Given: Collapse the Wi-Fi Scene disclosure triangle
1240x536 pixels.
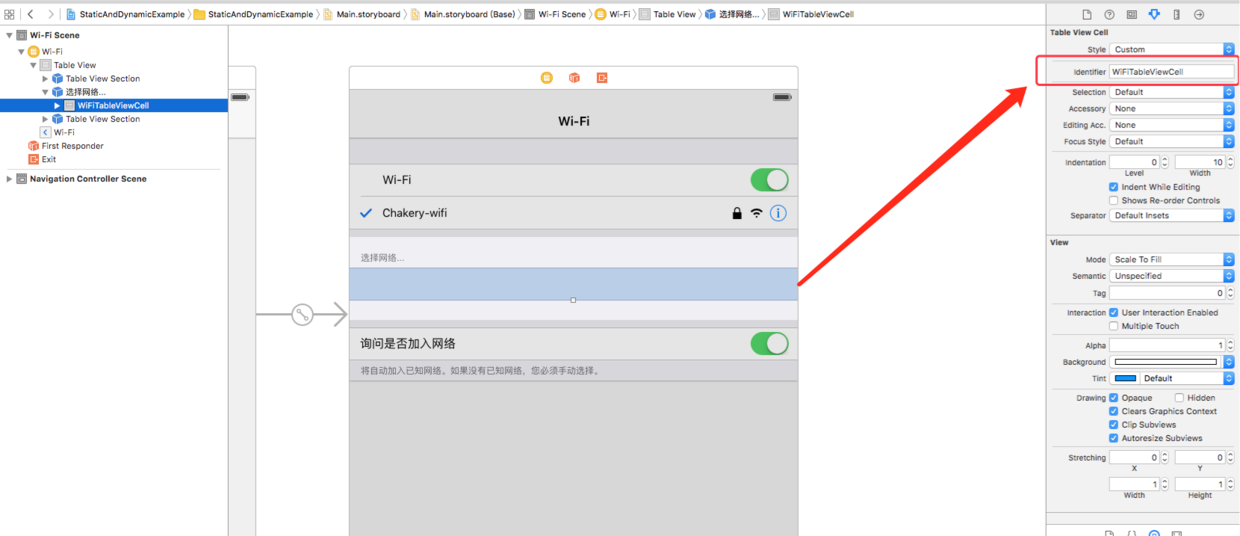Looking at the screenshot, I should 9,35.
